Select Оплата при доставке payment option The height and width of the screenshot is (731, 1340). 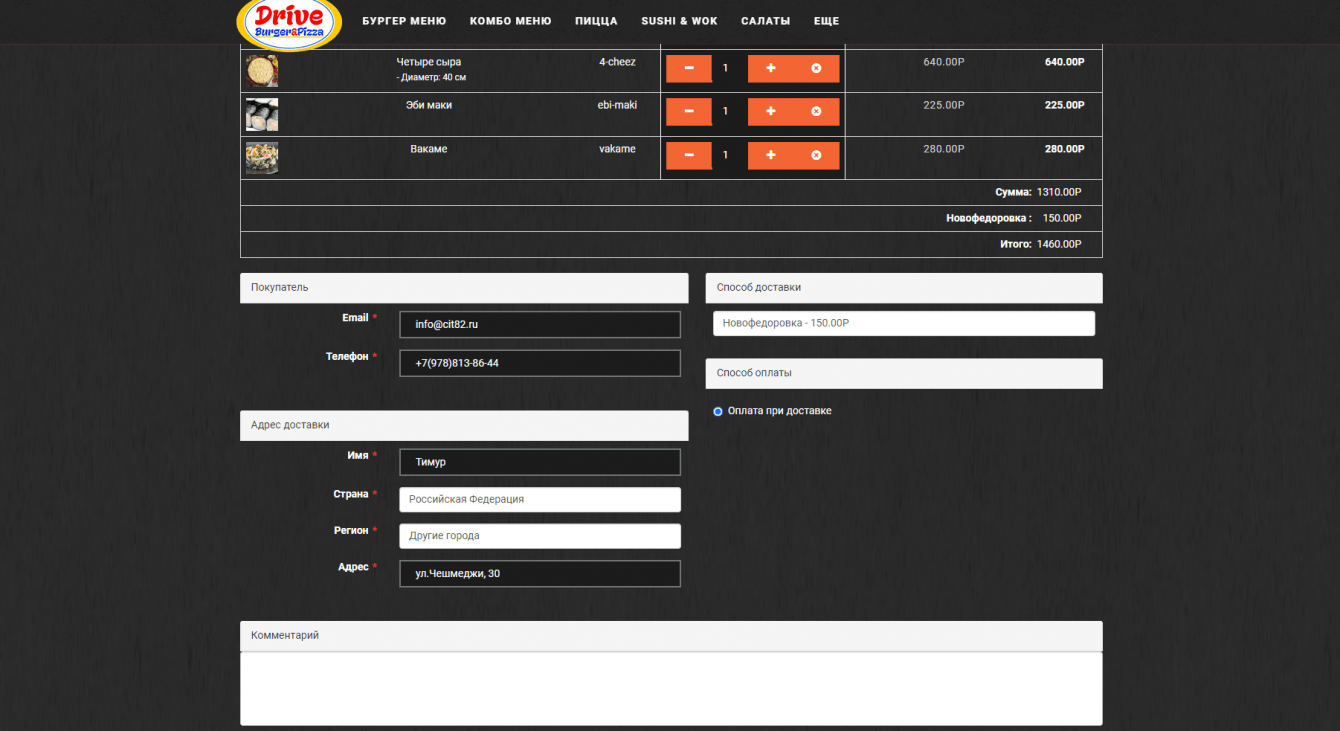point(718,411)
